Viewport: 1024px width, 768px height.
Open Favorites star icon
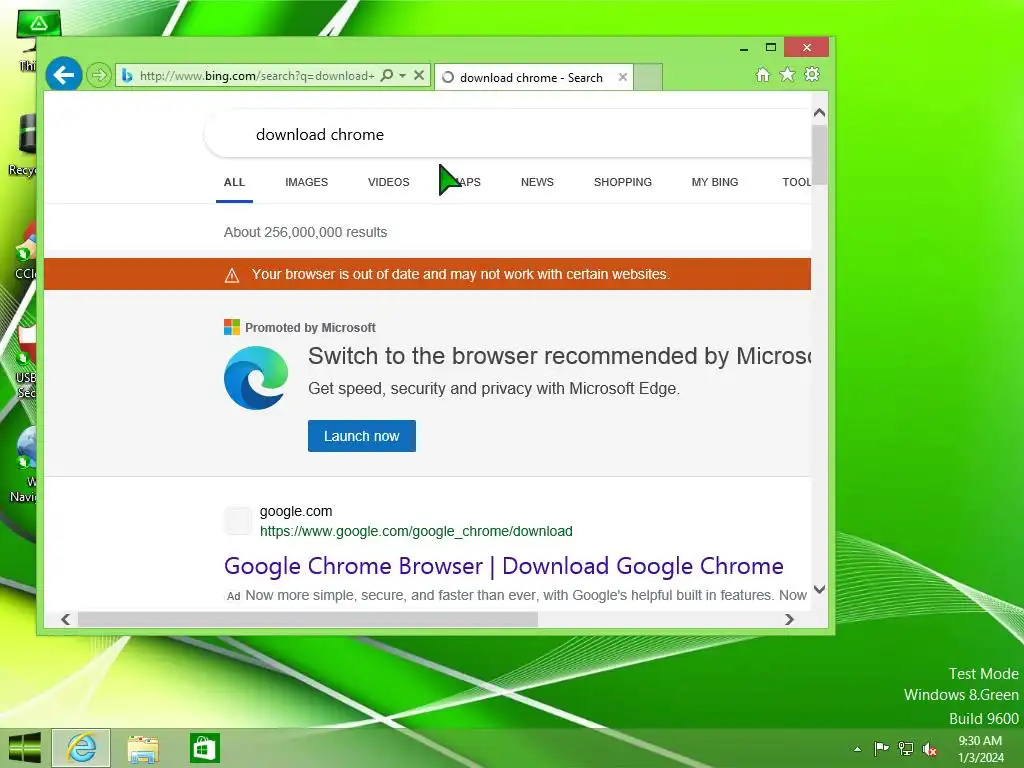(788, 74)
